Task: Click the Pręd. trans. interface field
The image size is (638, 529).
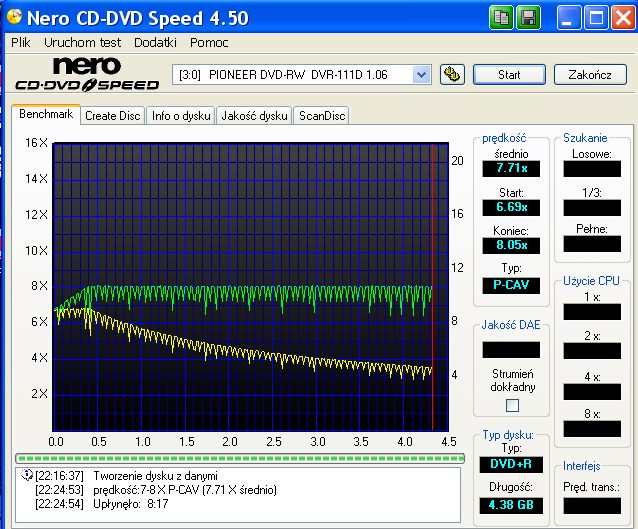Action: point(592,506)
